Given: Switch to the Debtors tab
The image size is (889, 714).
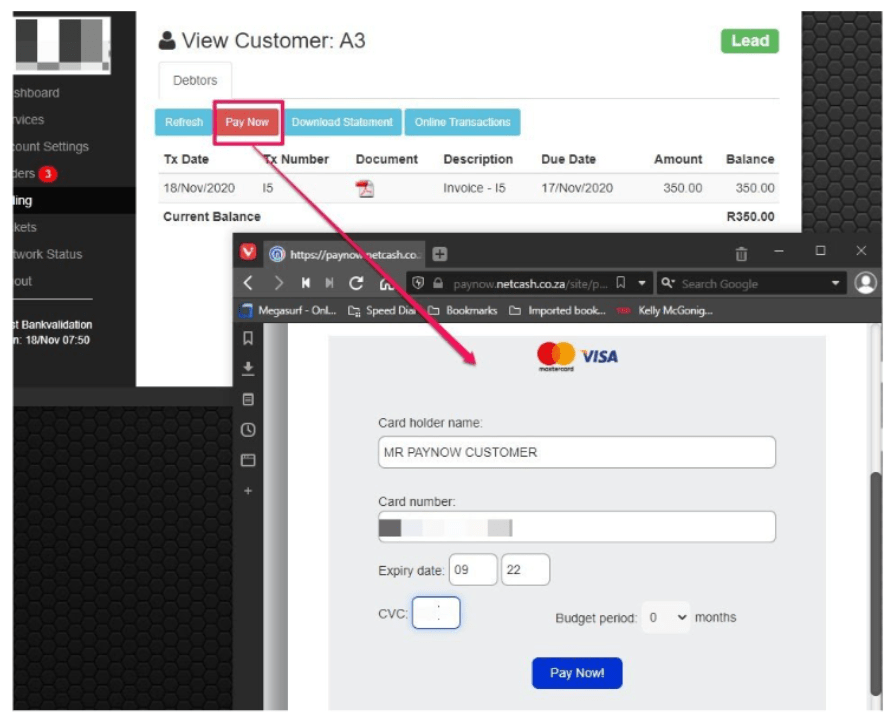Looking at the screenshot, I should point(195,81).
